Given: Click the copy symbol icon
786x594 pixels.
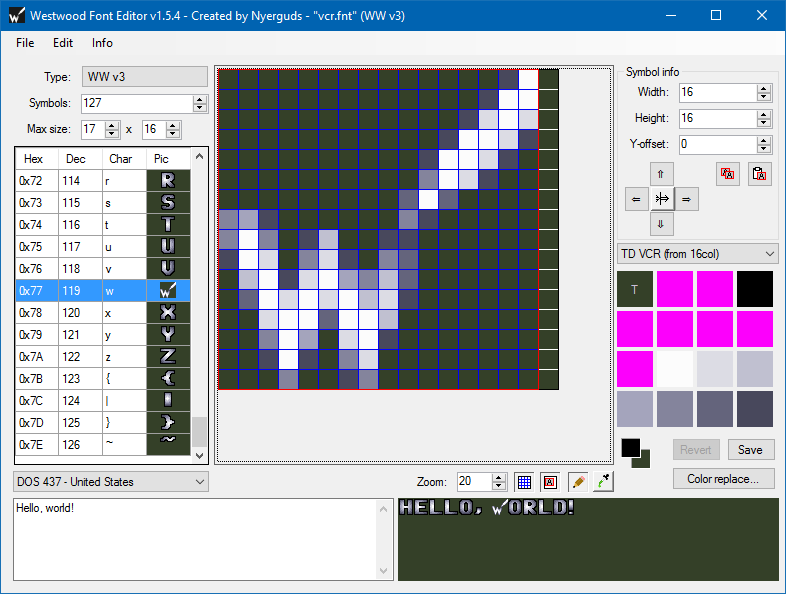Looking at the screenshot, I should (727, 174).
